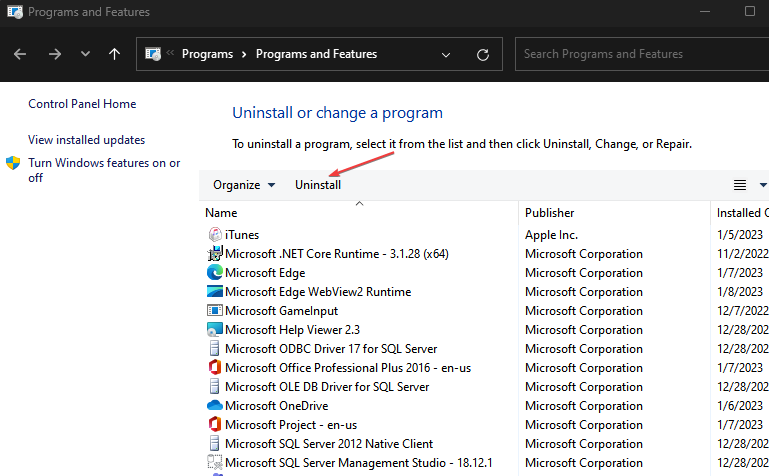The image size is (769, 476).
Task: Select Microsoft Office Professional Plus icon
Action: click(214, 368)
